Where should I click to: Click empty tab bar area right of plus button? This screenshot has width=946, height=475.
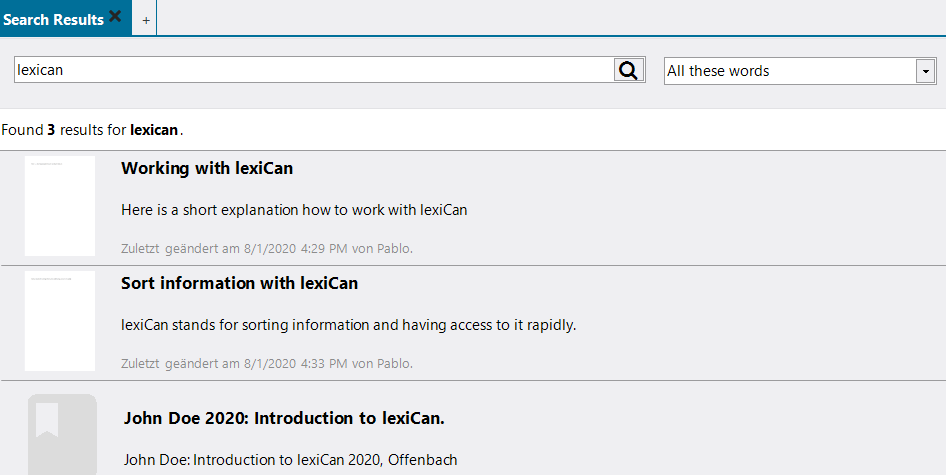550,18
